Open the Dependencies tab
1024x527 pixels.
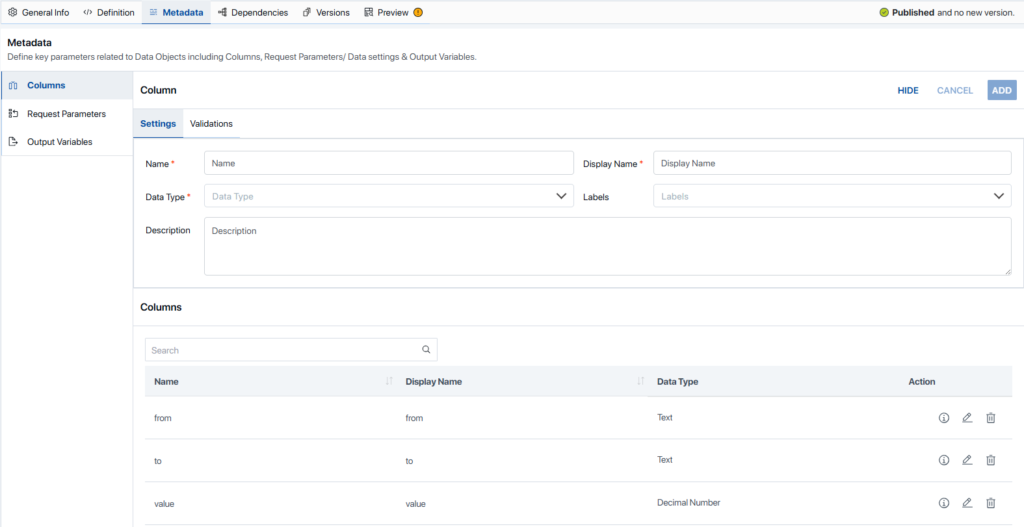pos(253,12)
